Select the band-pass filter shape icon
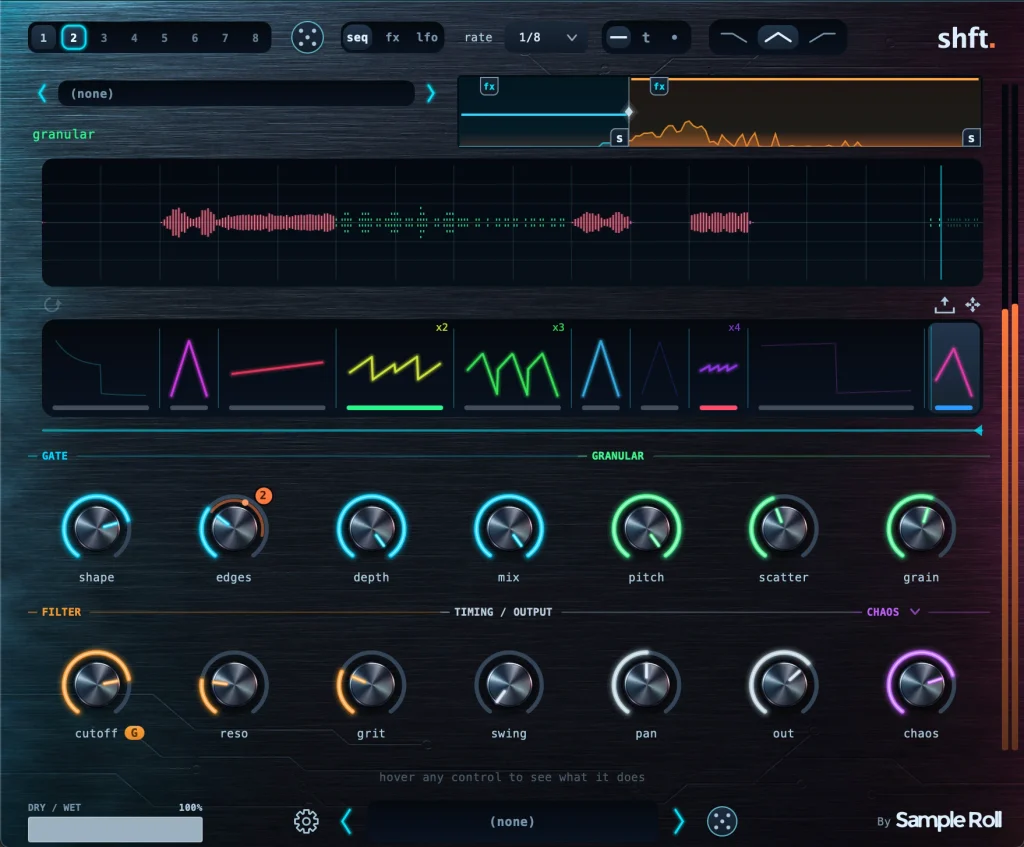The width and height of the screenshot is (1024, 847). (778, 37)
